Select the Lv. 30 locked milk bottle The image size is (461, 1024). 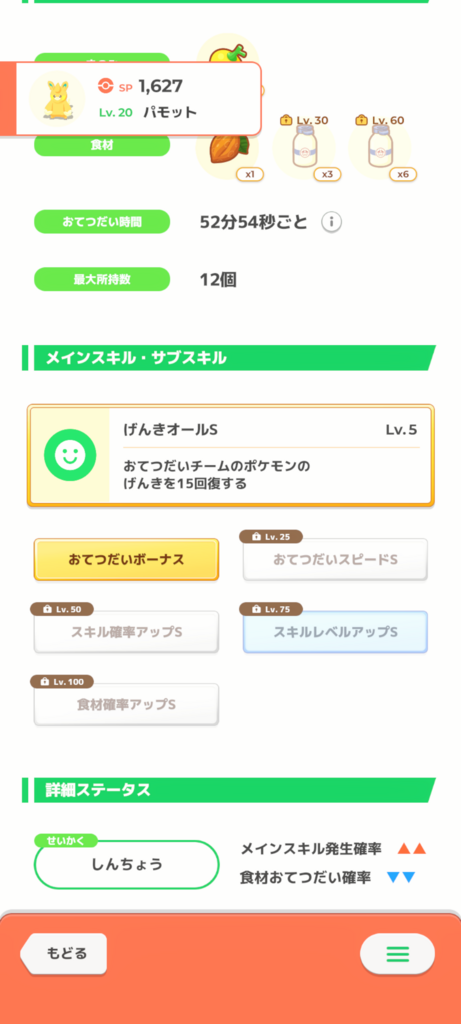[303, 149]
